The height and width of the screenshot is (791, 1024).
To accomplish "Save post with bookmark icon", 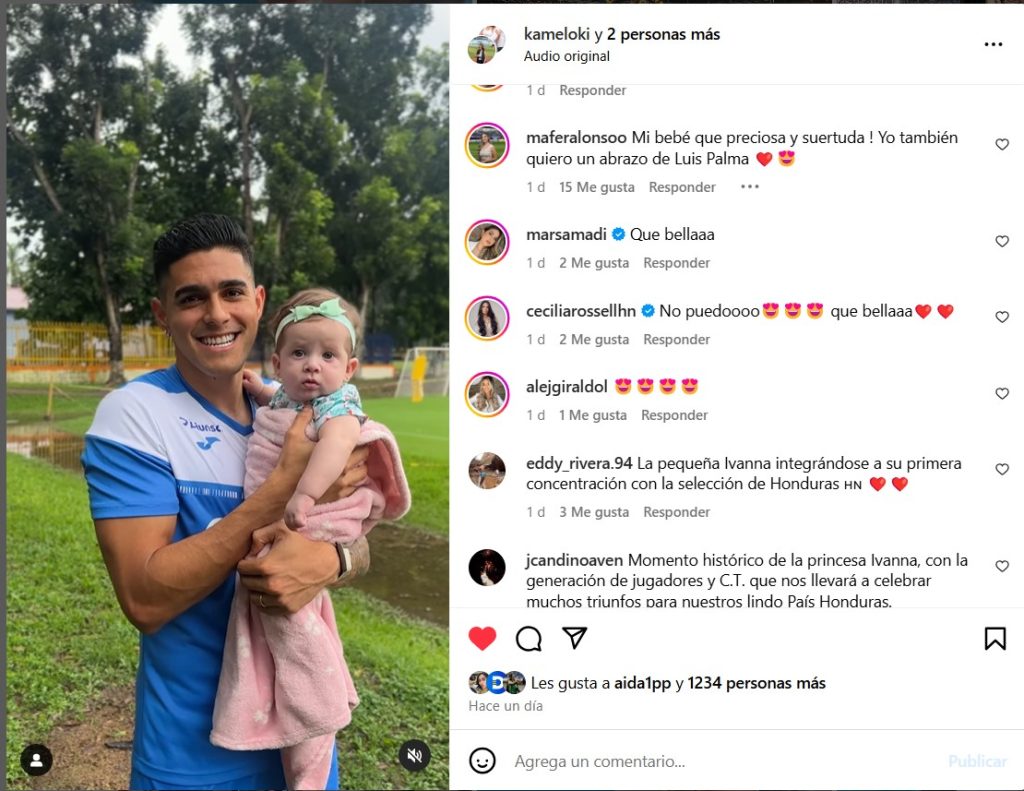I will point(995,638).
